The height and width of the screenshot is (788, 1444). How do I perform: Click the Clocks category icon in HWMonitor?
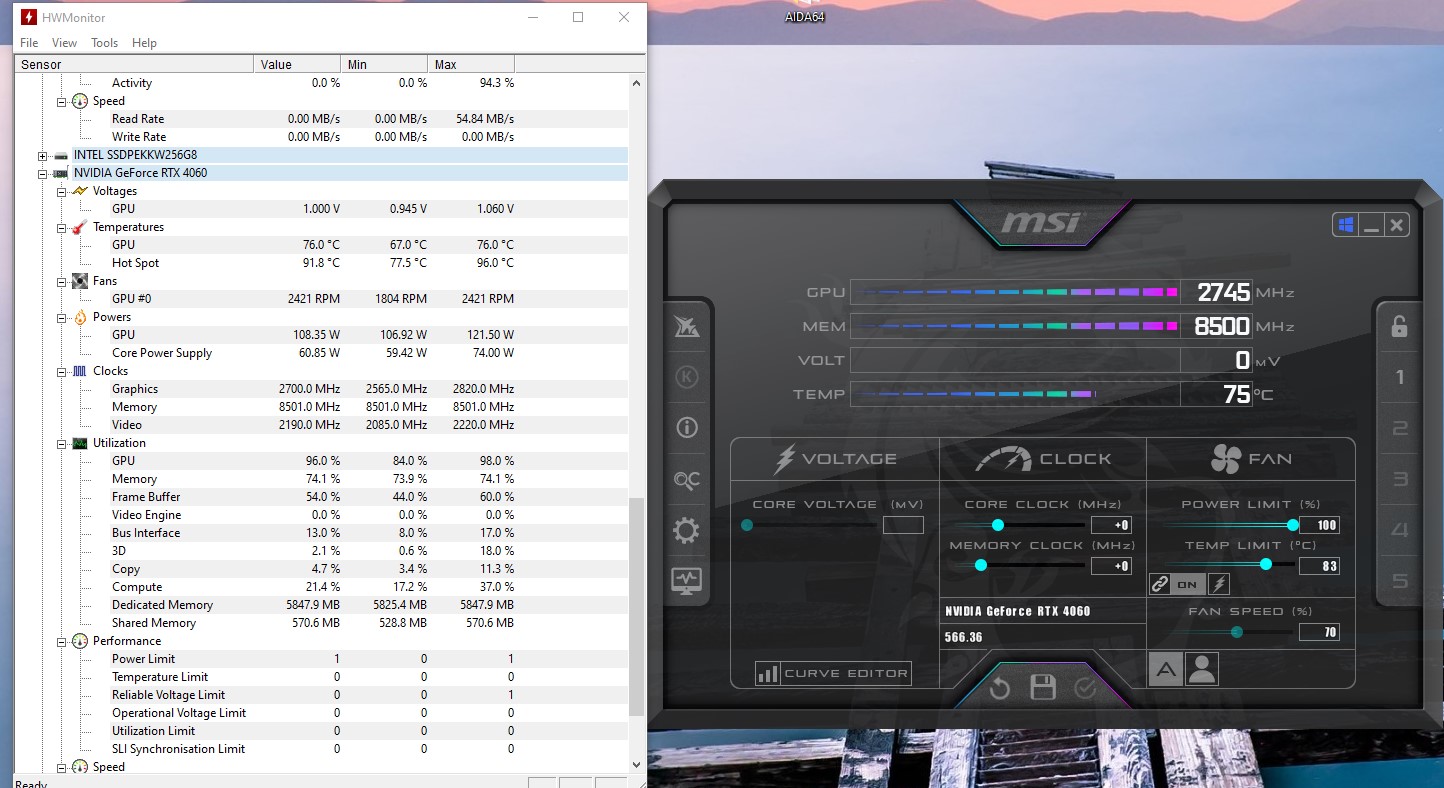(x=80, y=371)
